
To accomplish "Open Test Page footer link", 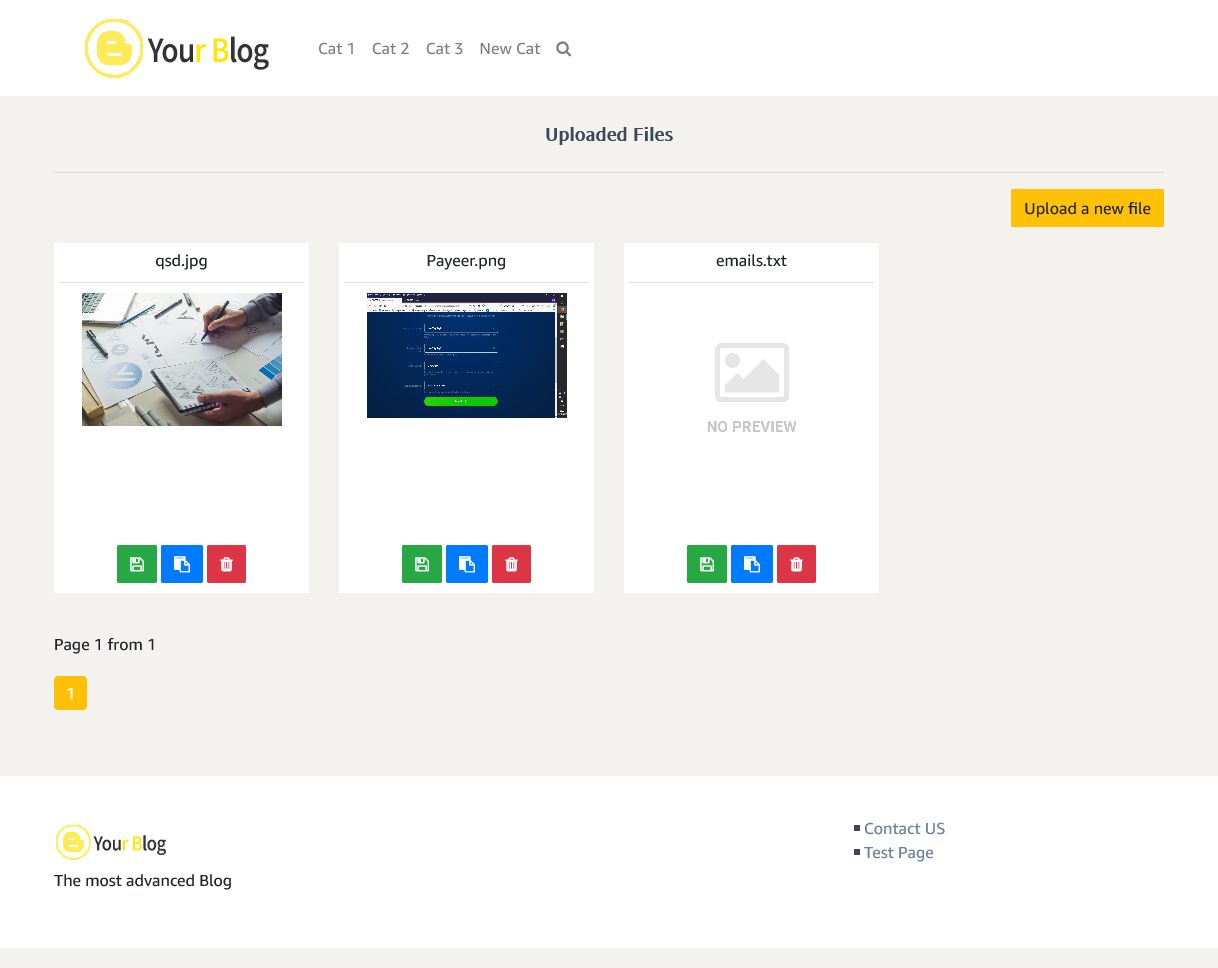I will click(899, 852).
